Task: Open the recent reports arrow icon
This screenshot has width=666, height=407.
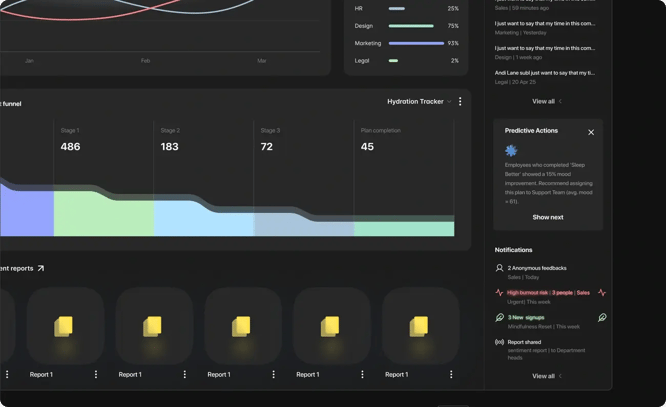Action: [x=41, y=269]
